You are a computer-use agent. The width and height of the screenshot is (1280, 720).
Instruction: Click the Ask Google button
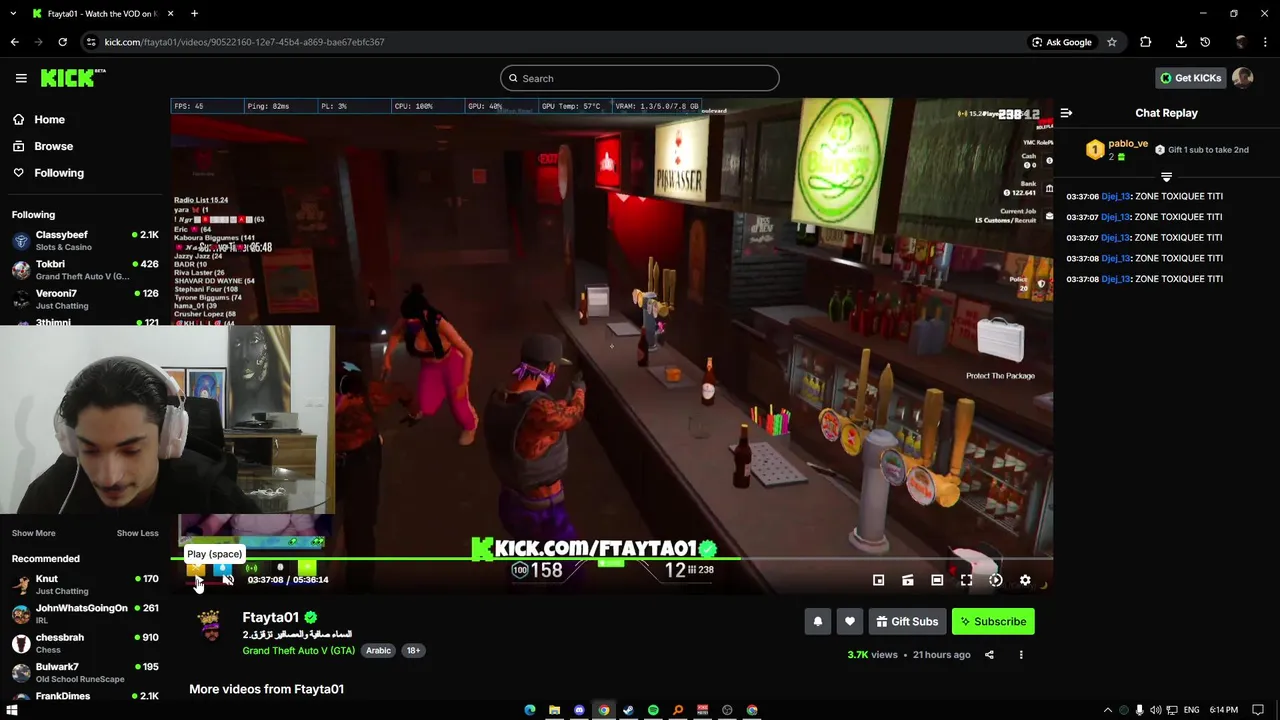pos(1062,42)
